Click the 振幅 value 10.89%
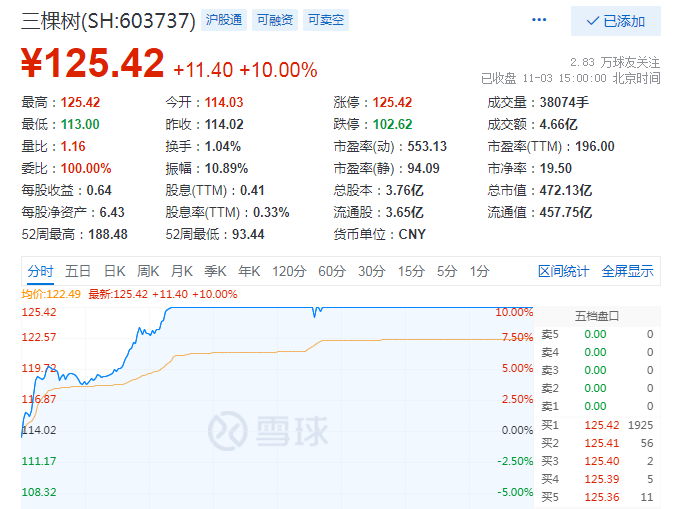This screenshot has height=509, width=680. tap(226, 168)
